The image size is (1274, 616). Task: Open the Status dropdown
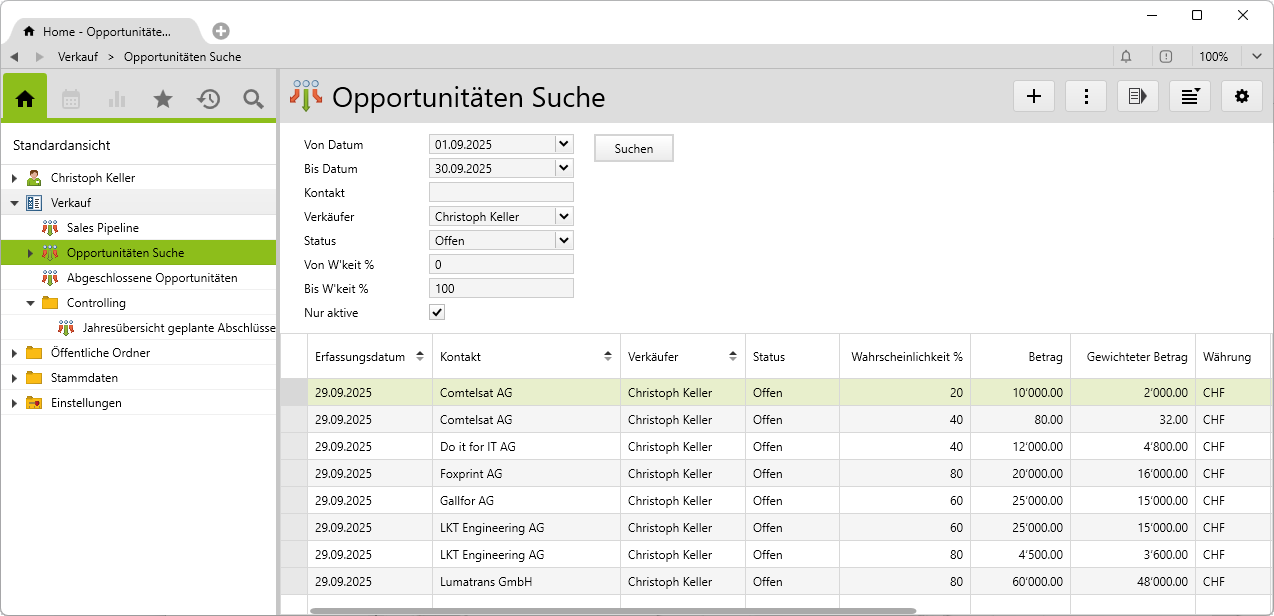tap(564, 241)
